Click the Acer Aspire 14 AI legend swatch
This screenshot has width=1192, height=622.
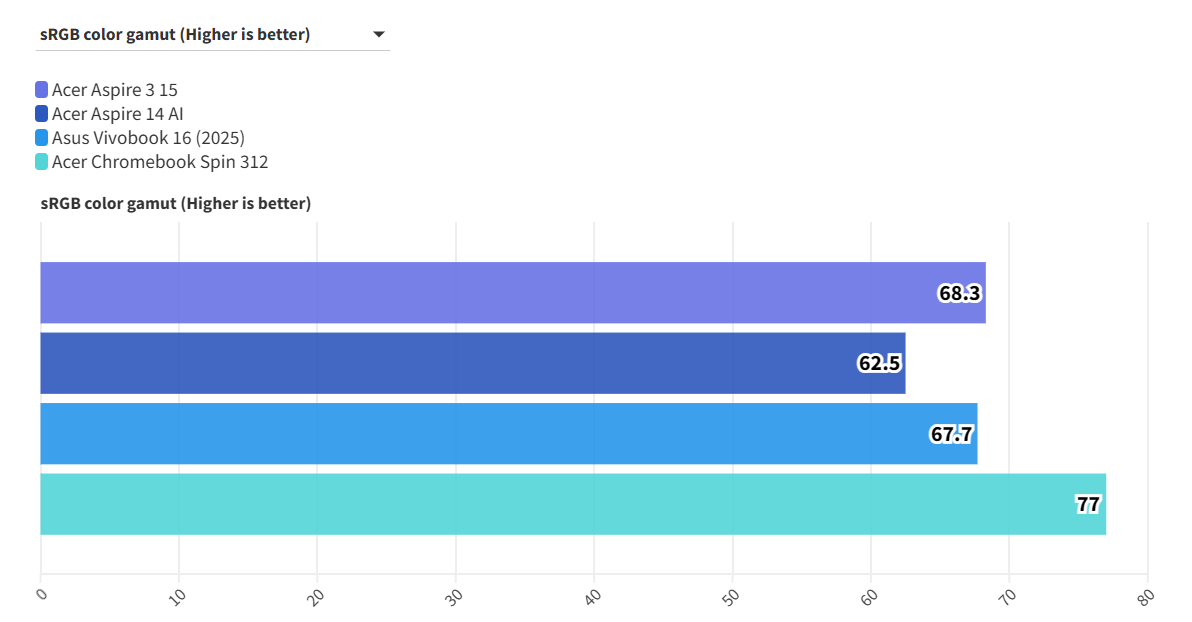tap(42, 114)
